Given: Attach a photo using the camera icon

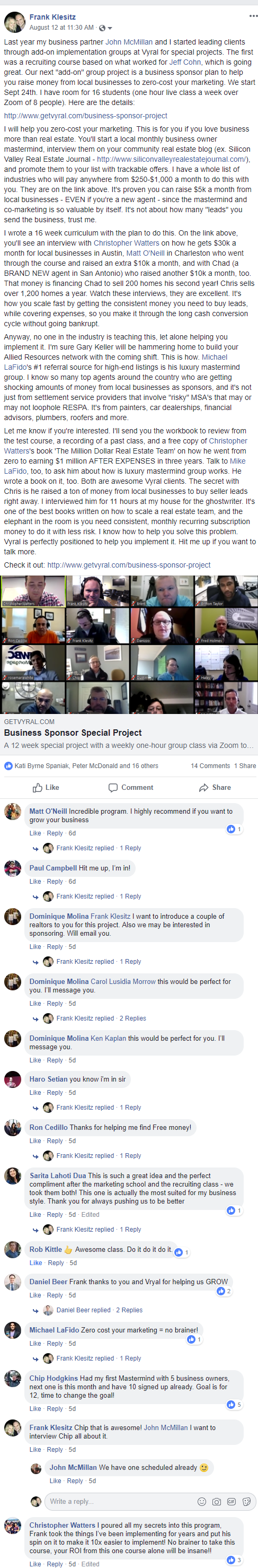Looking at the screenshot, I should pos(217,1502).
